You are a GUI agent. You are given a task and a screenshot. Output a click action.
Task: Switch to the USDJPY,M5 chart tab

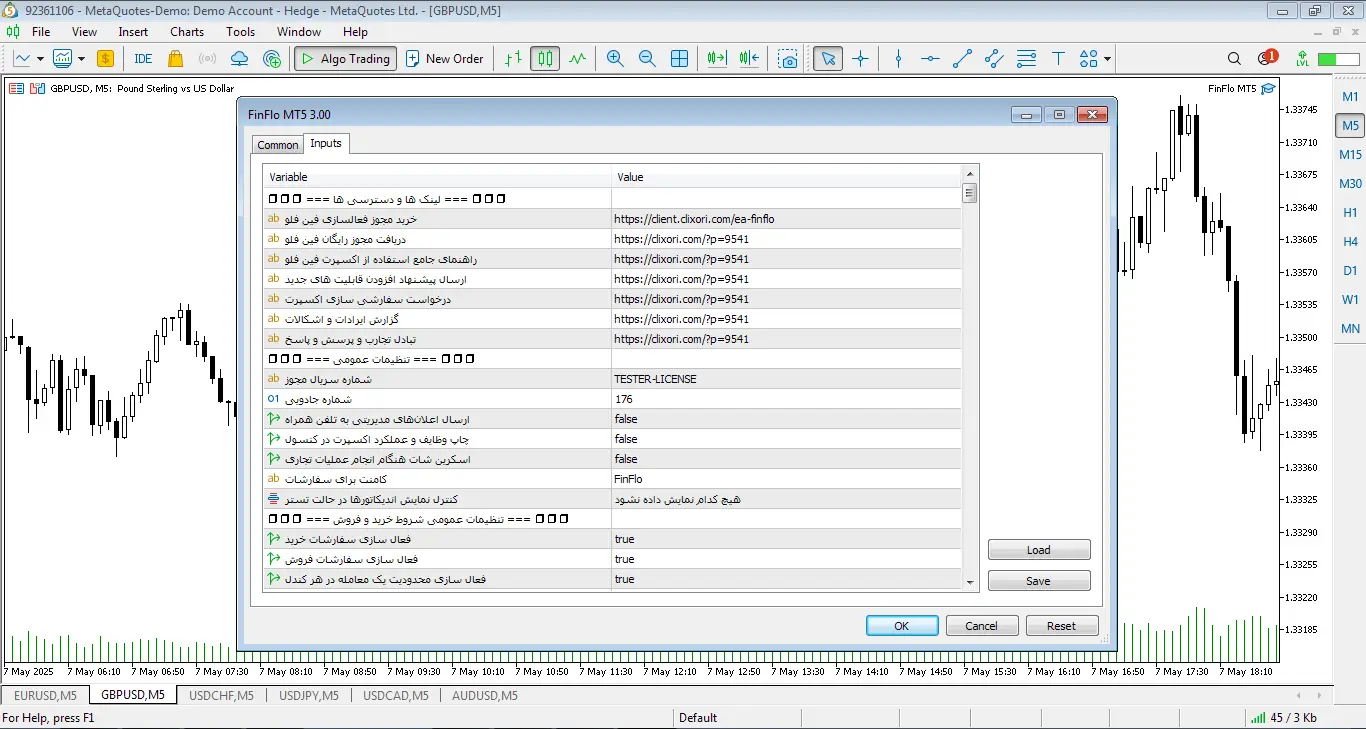(x=308, y=695)
